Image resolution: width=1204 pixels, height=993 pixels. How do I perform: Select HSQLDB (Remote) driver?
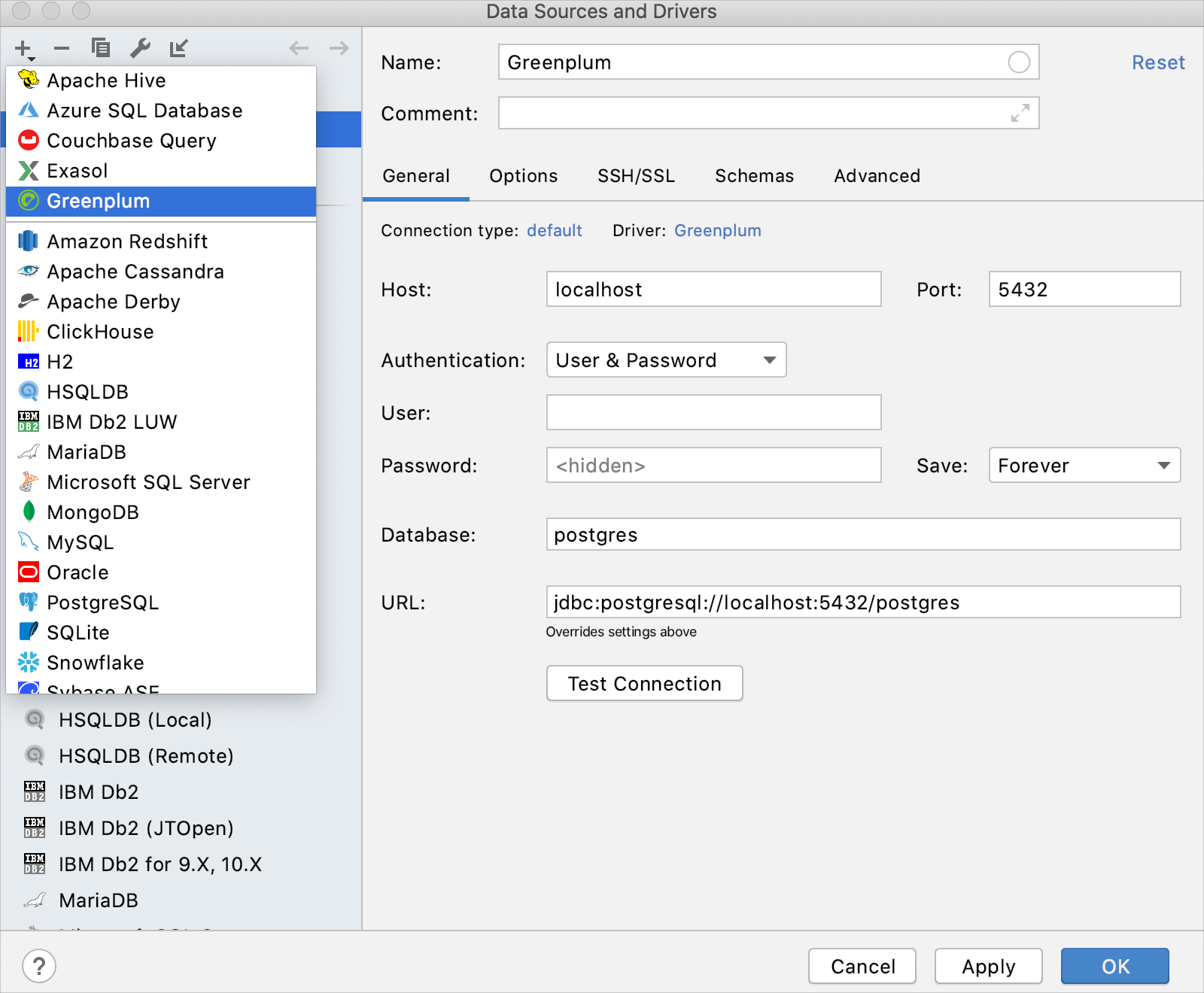point(181,756)
